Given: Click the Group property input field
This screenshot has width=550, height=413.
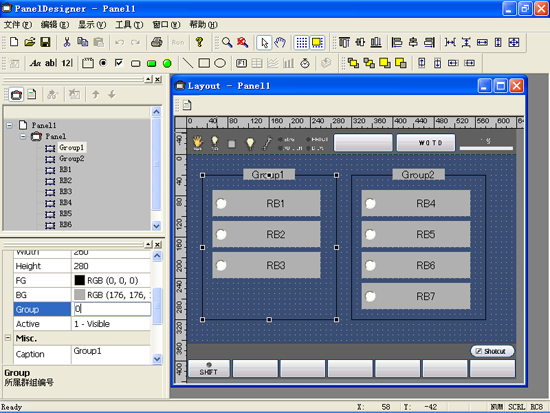Looking at the screenshot, I should pyautogui.click(x=112, y=309).
